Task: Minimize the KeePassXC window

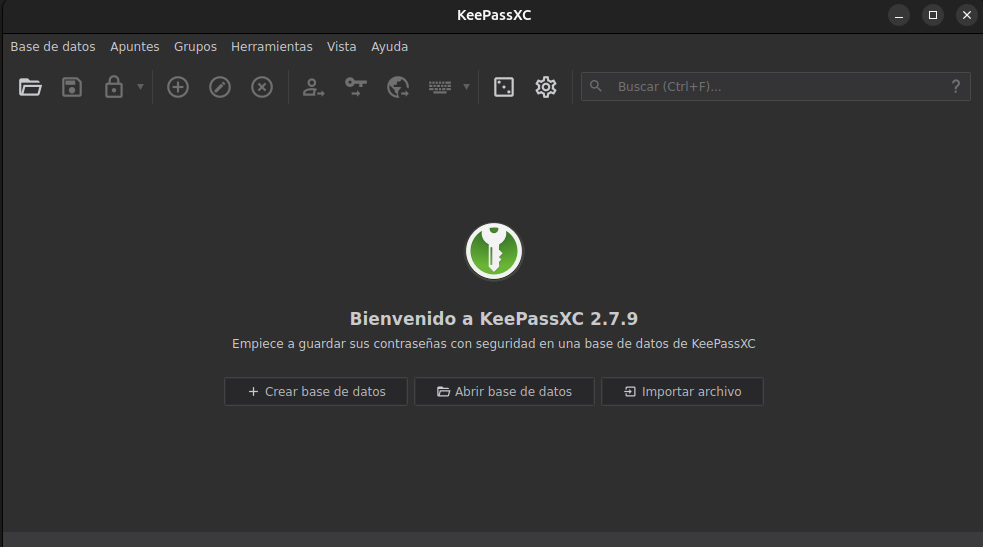Action: (899, 16)
